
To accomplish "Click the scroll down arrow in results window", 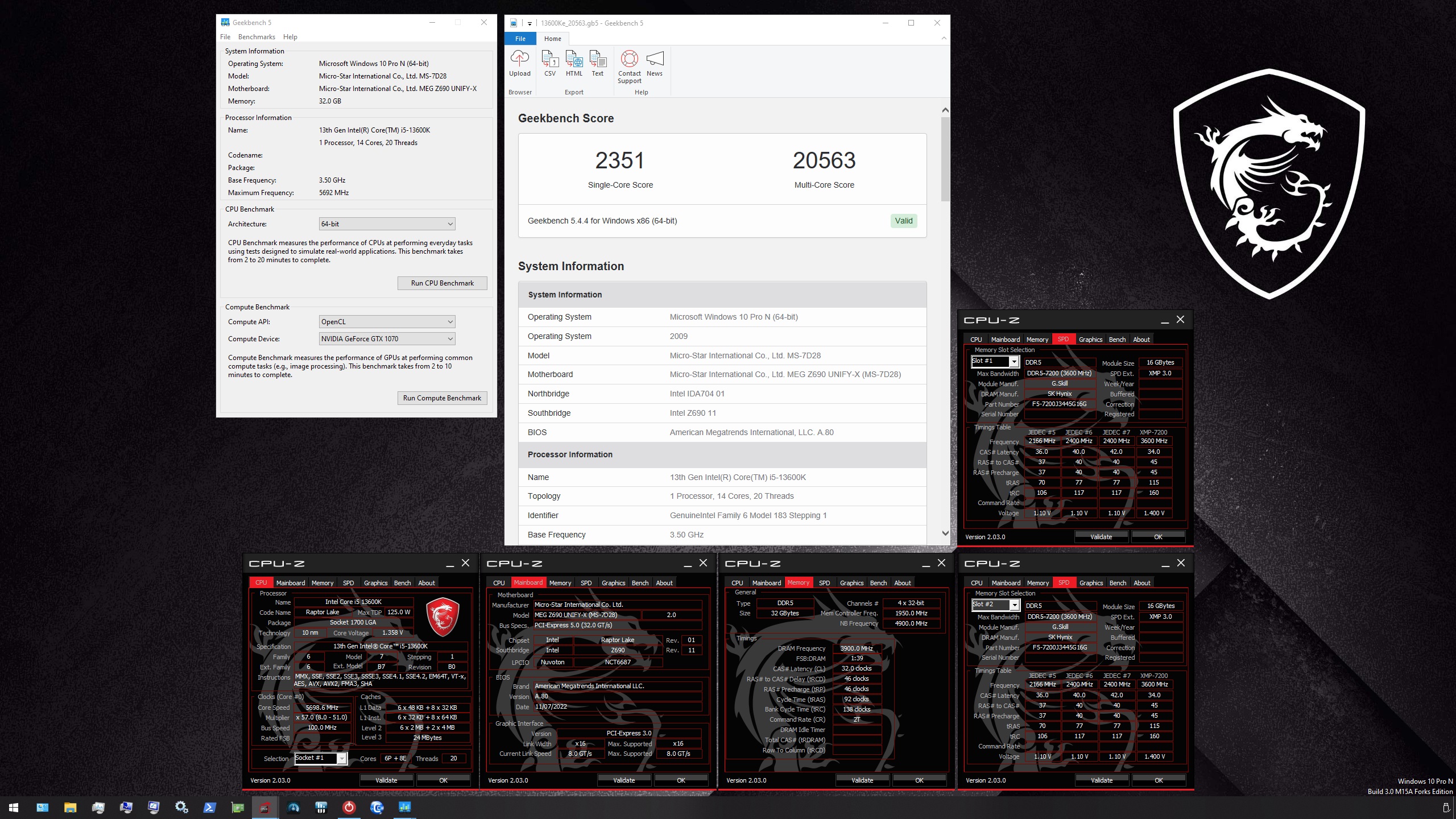I will 945,533.
